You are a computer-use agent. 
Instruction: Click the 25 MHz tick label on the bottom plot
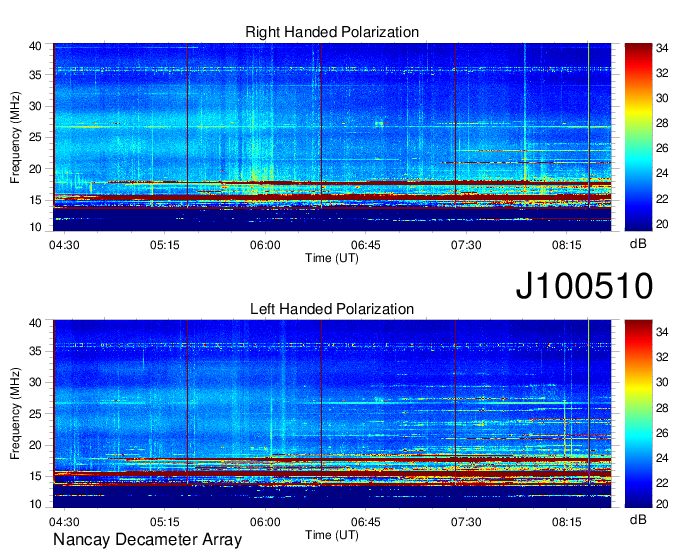[x=35, y=414]
